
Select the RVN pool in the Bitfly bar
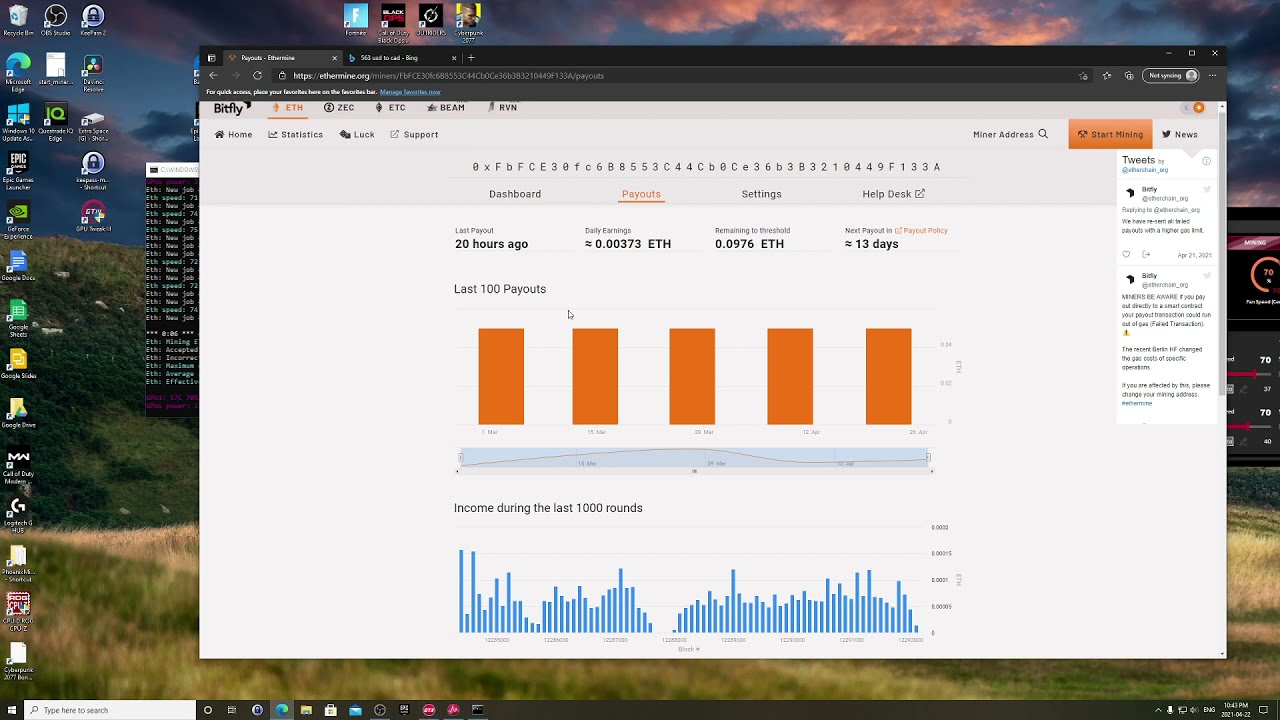(502, 107)
